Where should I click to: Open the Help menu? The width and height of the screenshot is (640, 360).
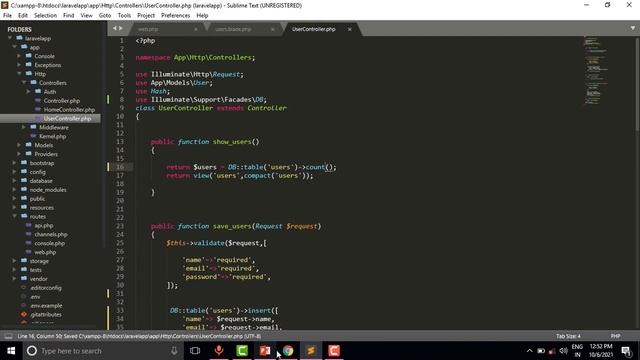click(202, 16)
